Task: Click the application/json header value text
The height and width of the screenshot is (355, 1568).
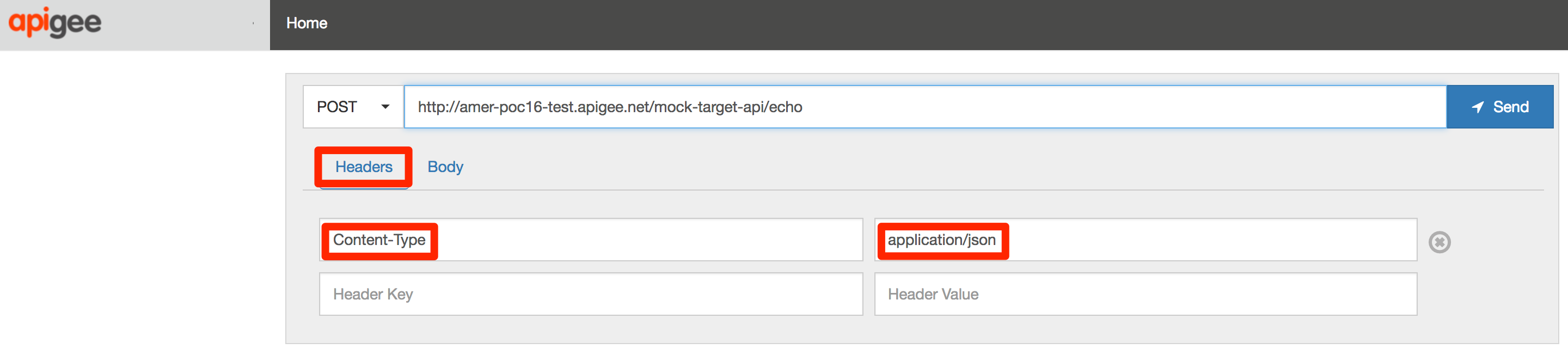Action: (941, 241)
